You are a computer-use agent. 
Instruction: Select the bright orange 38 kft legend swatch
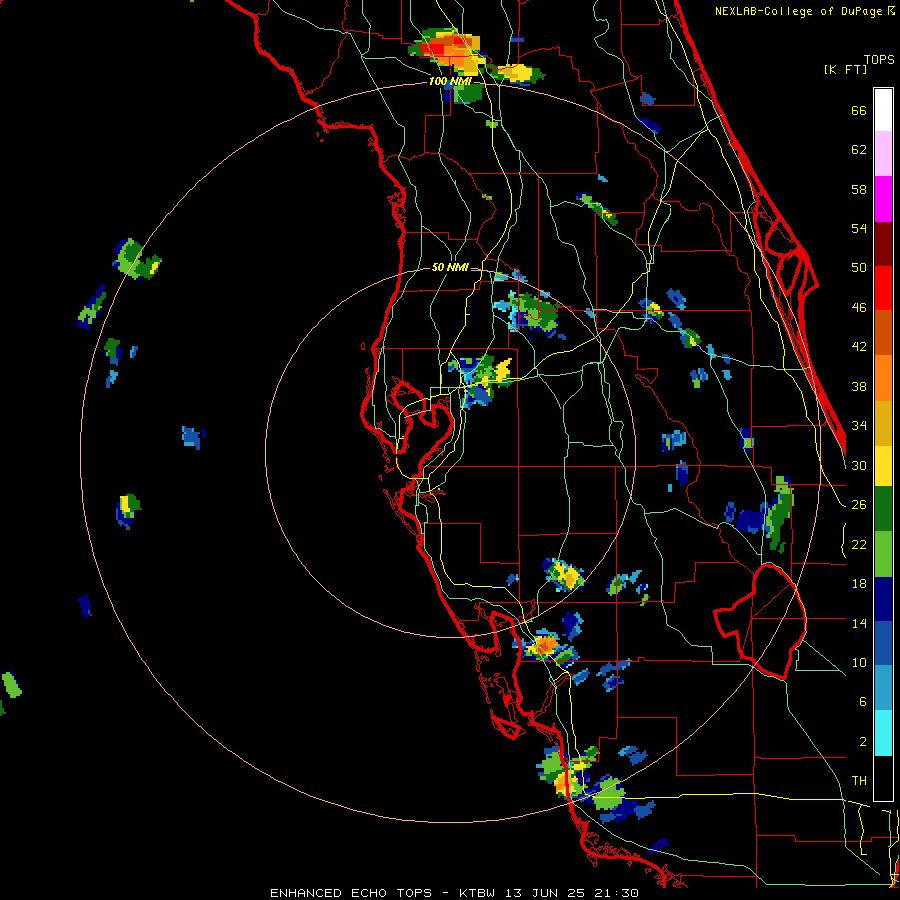(x=883, y=378)
